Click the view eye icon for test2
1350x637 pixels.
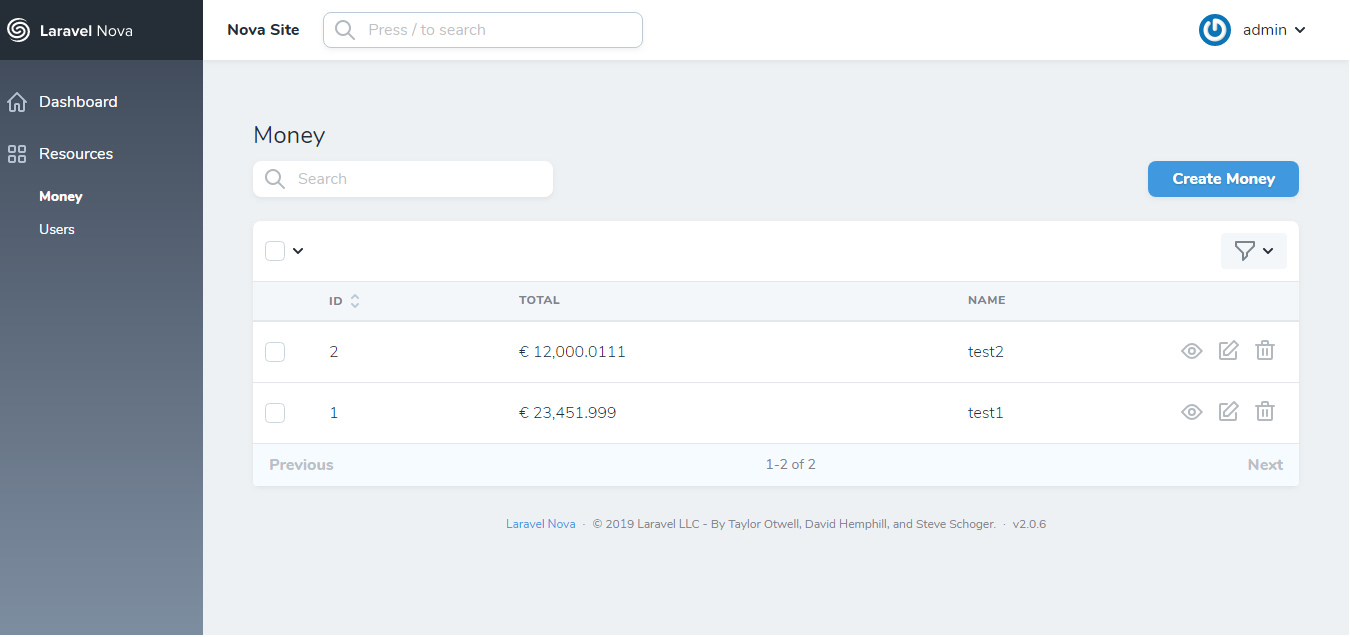click(x=1191, y=351)
